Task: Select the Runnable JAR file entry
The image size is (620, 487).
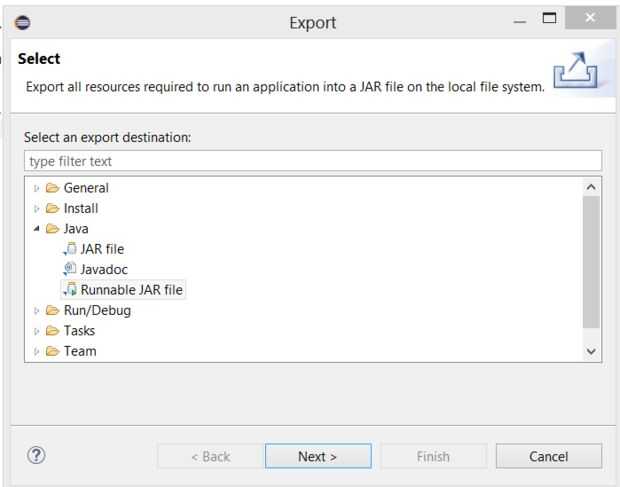Action: tap(132, 290)
